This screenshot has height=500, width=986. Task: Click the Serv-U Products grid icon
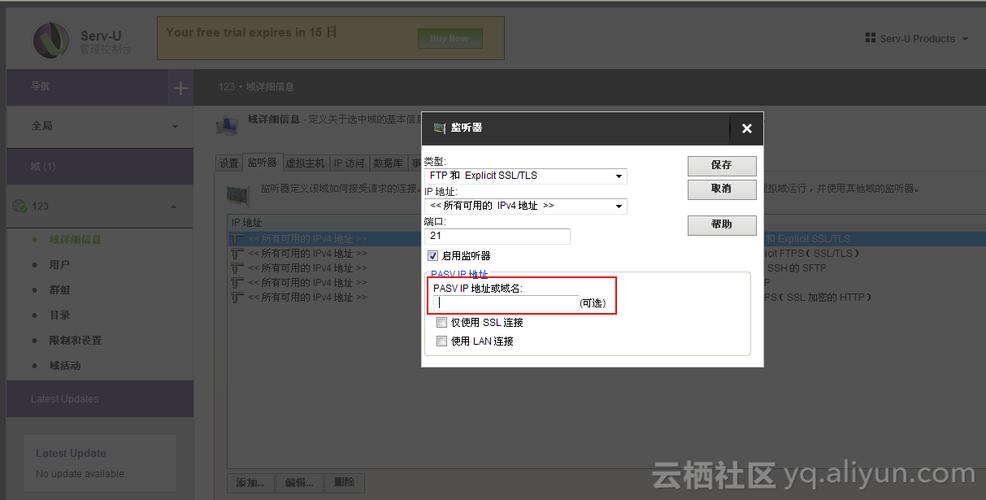[870, 38]
